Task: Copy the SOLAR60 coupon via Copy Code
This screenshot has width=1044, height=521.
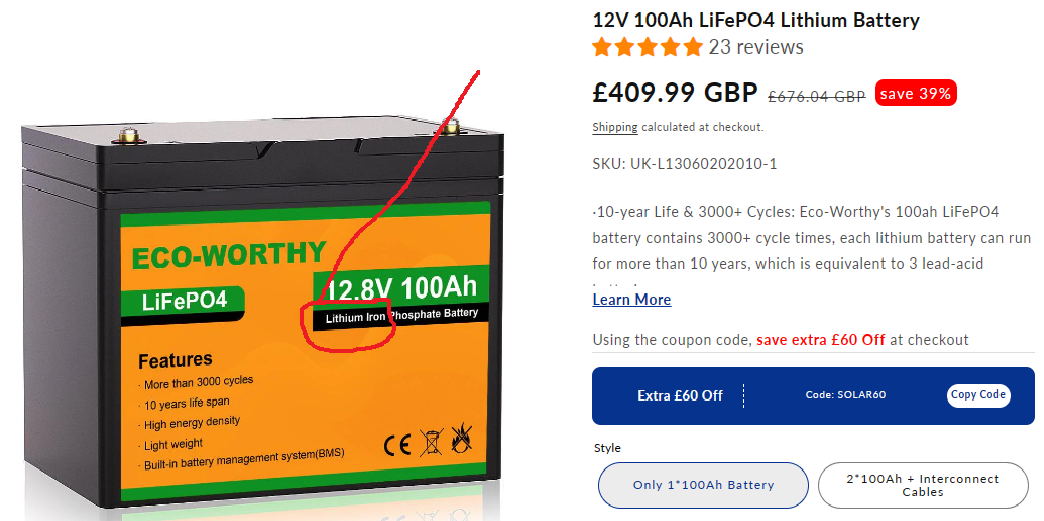Action: pyautogui.click(x=978, y=394)
